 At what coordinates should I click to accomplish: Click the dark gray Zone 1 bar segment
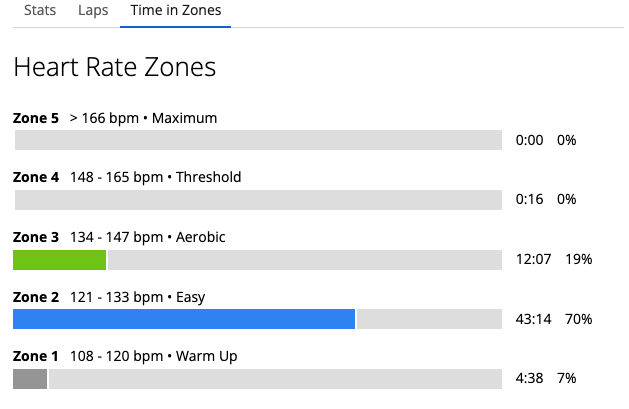pyautogui.click(x=30, y=379)
